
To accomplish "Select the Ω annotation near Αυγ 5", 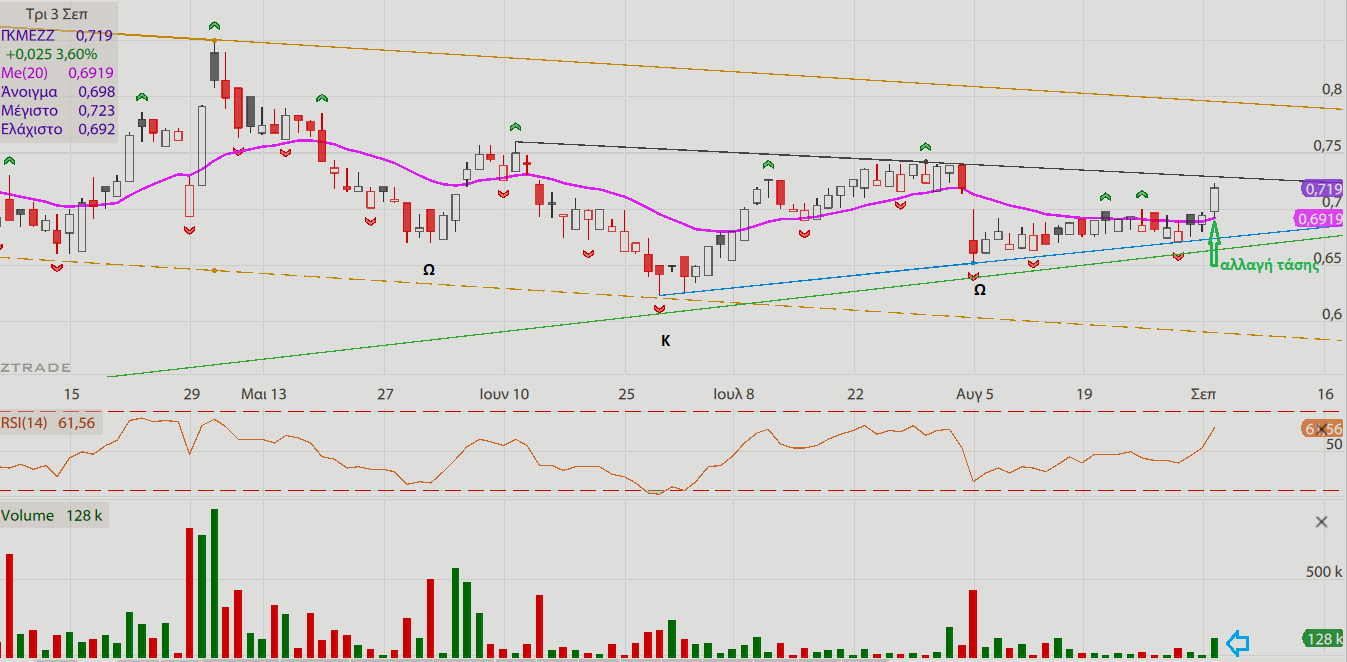I will 980,290.
